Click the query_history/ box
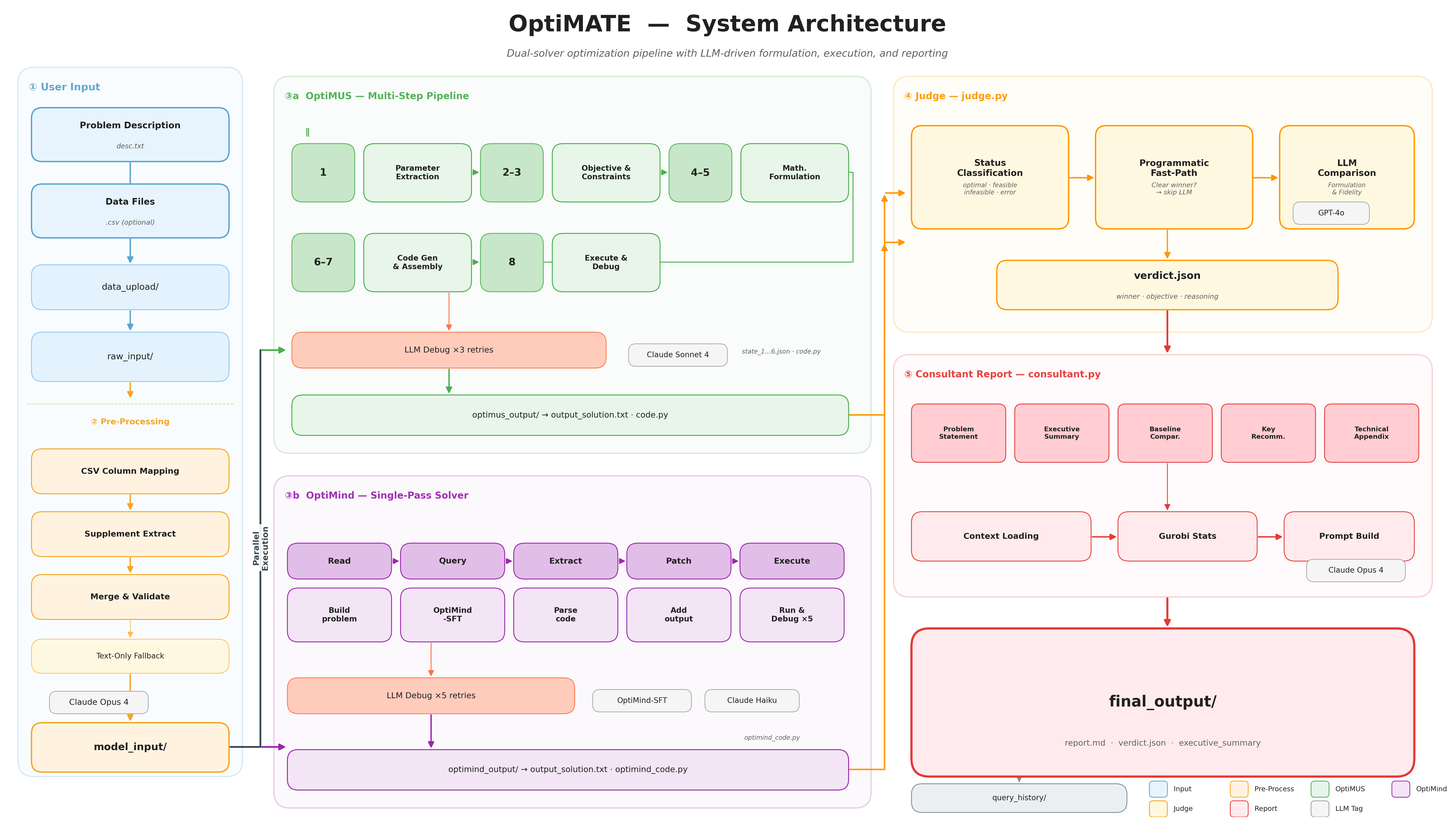The width and height of the screenshot is (1456, 826). pos(1019,798)
